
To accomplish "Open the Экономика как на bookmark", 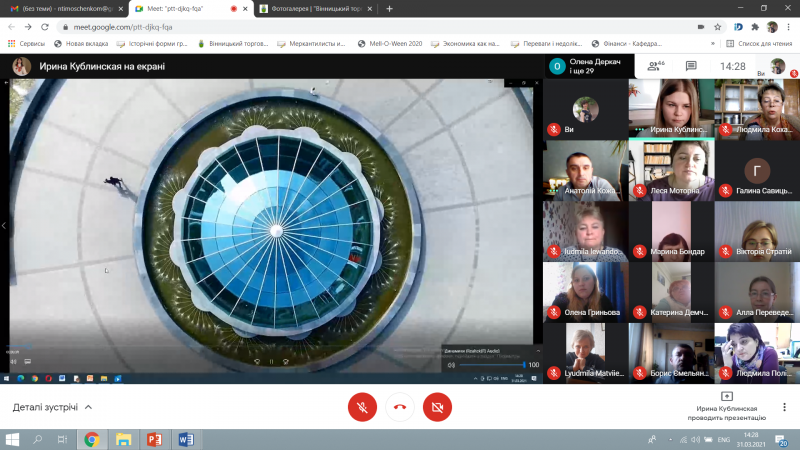I will click(465, 44).
